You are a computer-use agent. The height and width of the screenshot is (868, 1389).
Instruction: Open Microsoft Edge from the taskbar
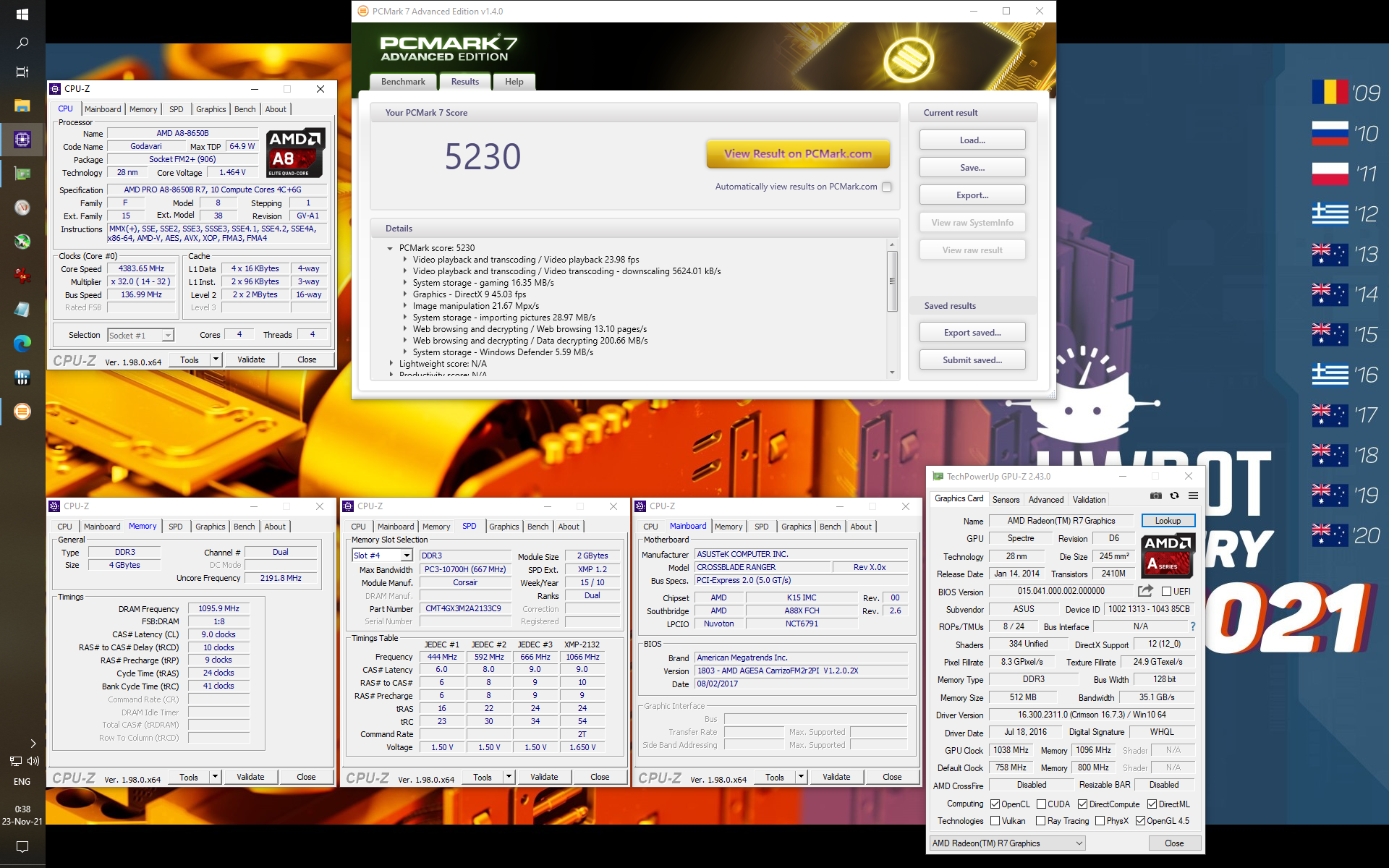click(22, 344)
